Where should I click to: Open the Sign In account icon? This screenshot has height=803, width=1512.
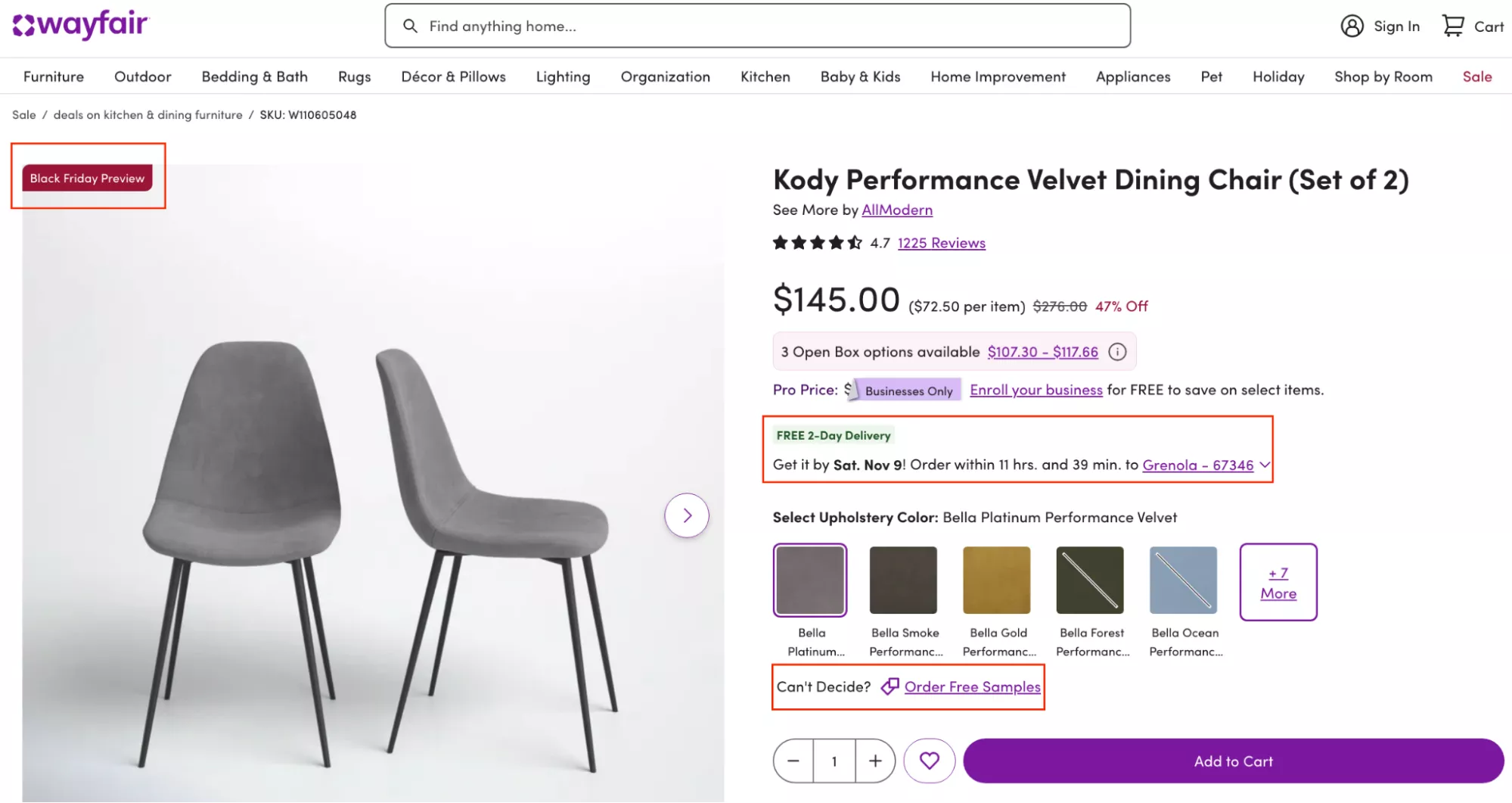pos(1352,26)
